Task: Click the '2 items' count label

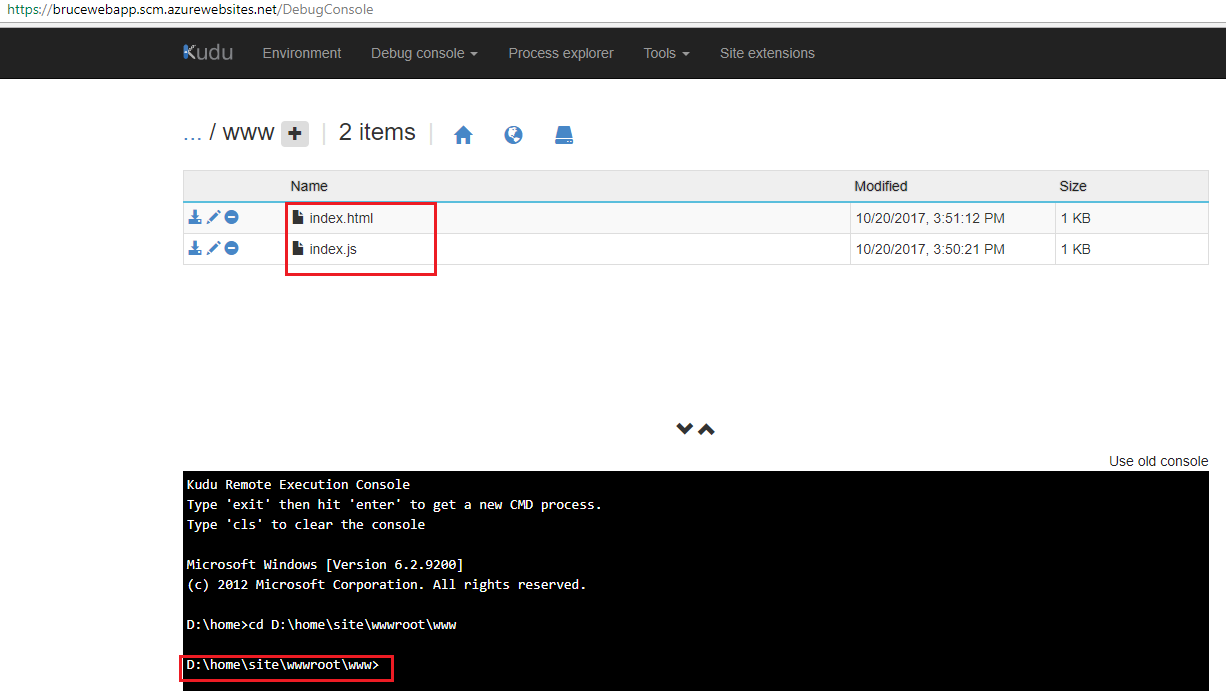Action: [x=377, y=132]
